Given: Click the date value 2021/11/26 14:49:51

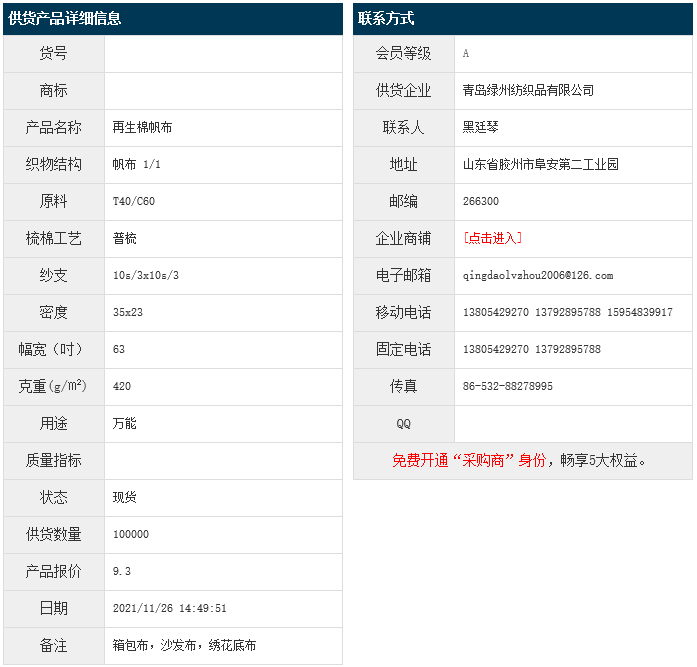Looking at the screenshot, I should 170,608.
